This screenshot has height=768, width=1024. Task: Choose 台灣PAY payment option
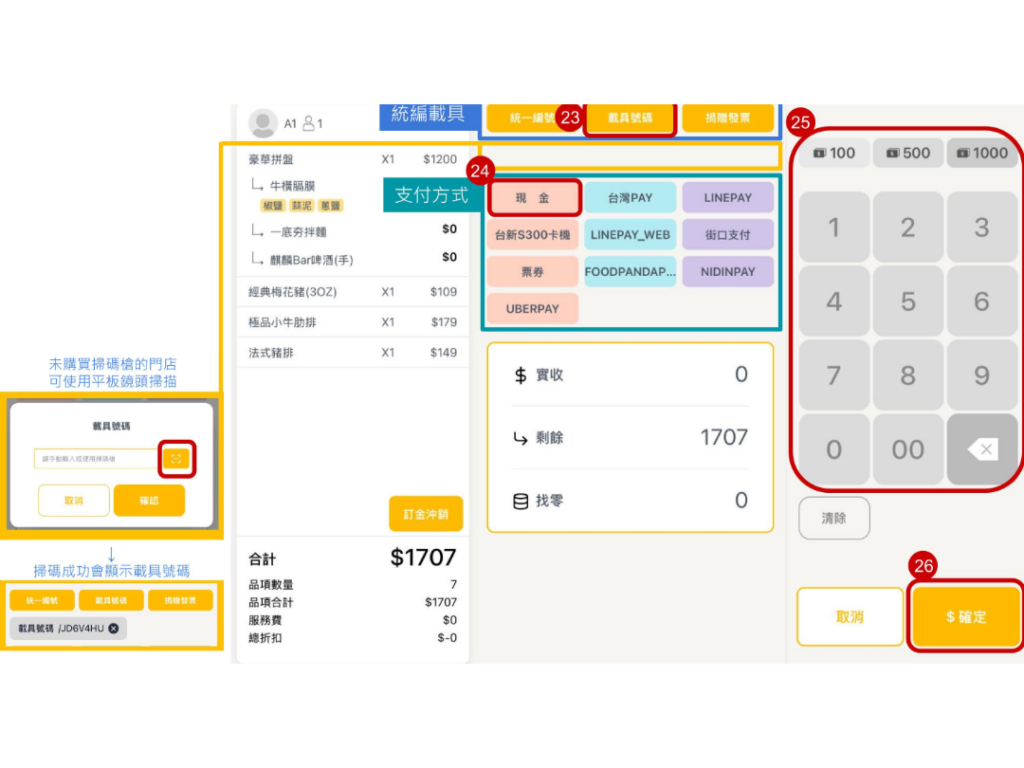point(630,198)
